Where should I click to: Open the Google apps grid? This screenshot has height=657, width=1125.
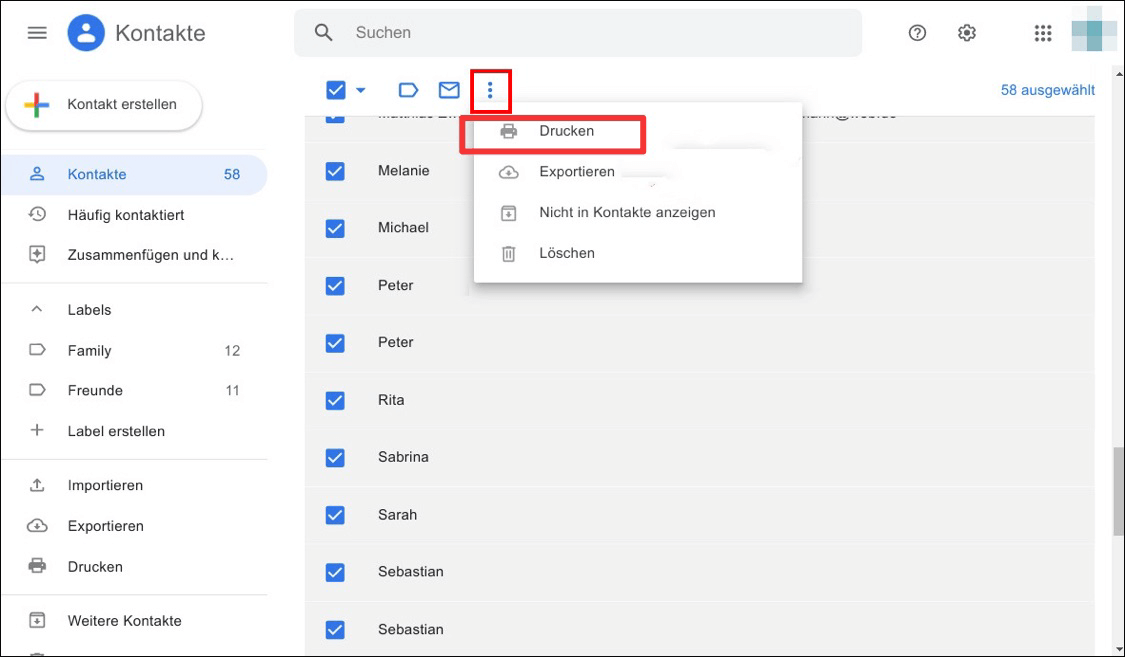pyautogui.click(x=1043, y=33)
